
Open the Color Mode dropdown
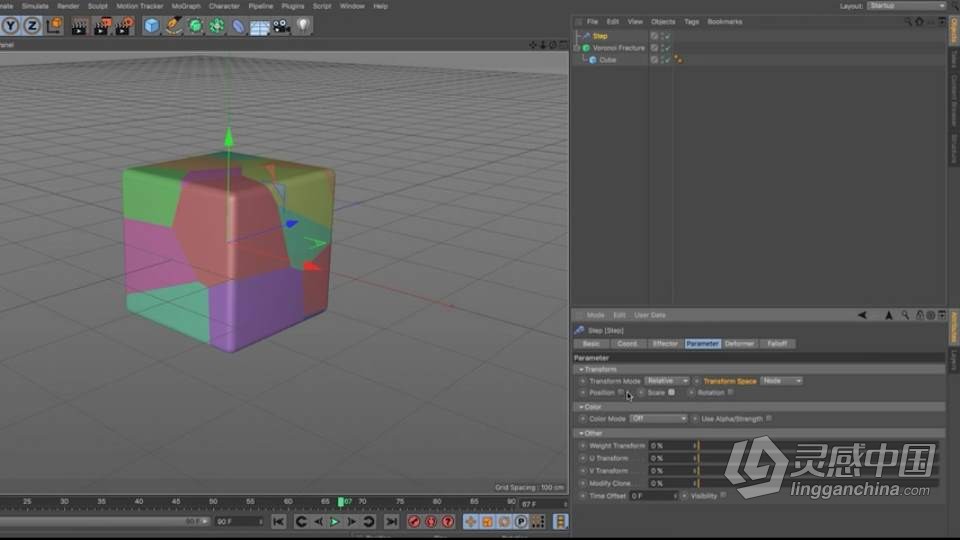tap(658, 419)
